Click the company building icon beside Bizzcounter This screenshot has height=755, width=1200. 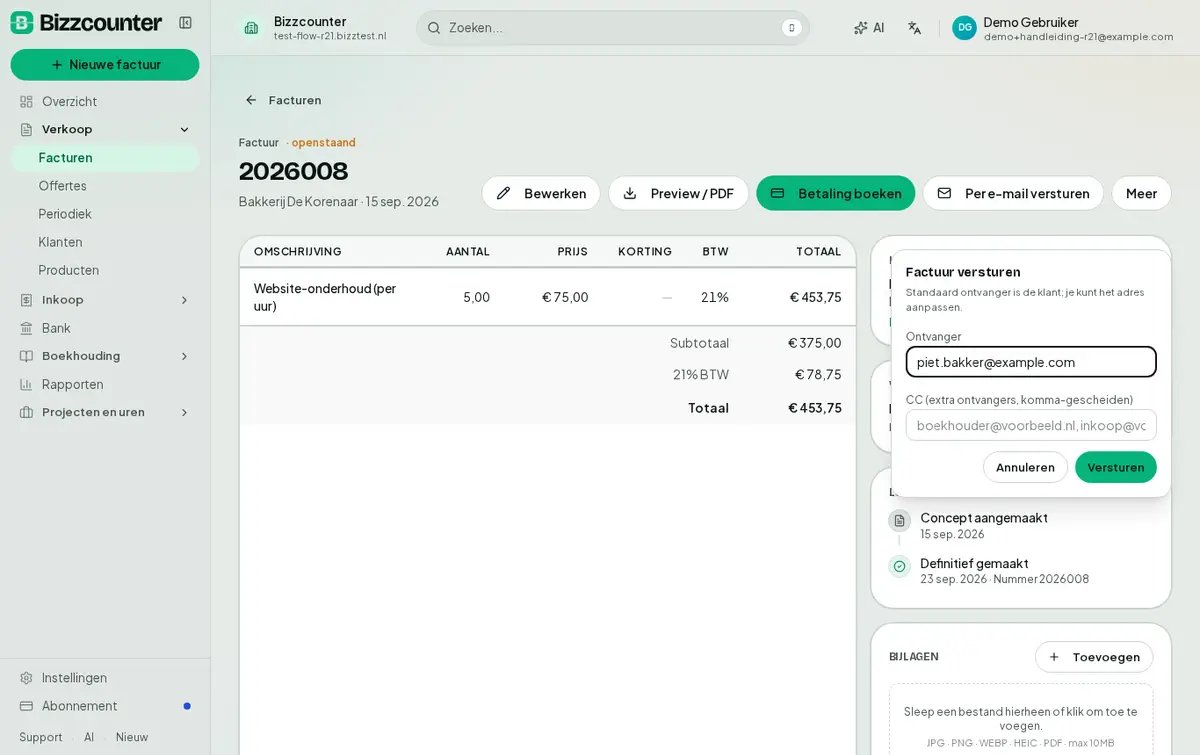click(x=251, y=28)
